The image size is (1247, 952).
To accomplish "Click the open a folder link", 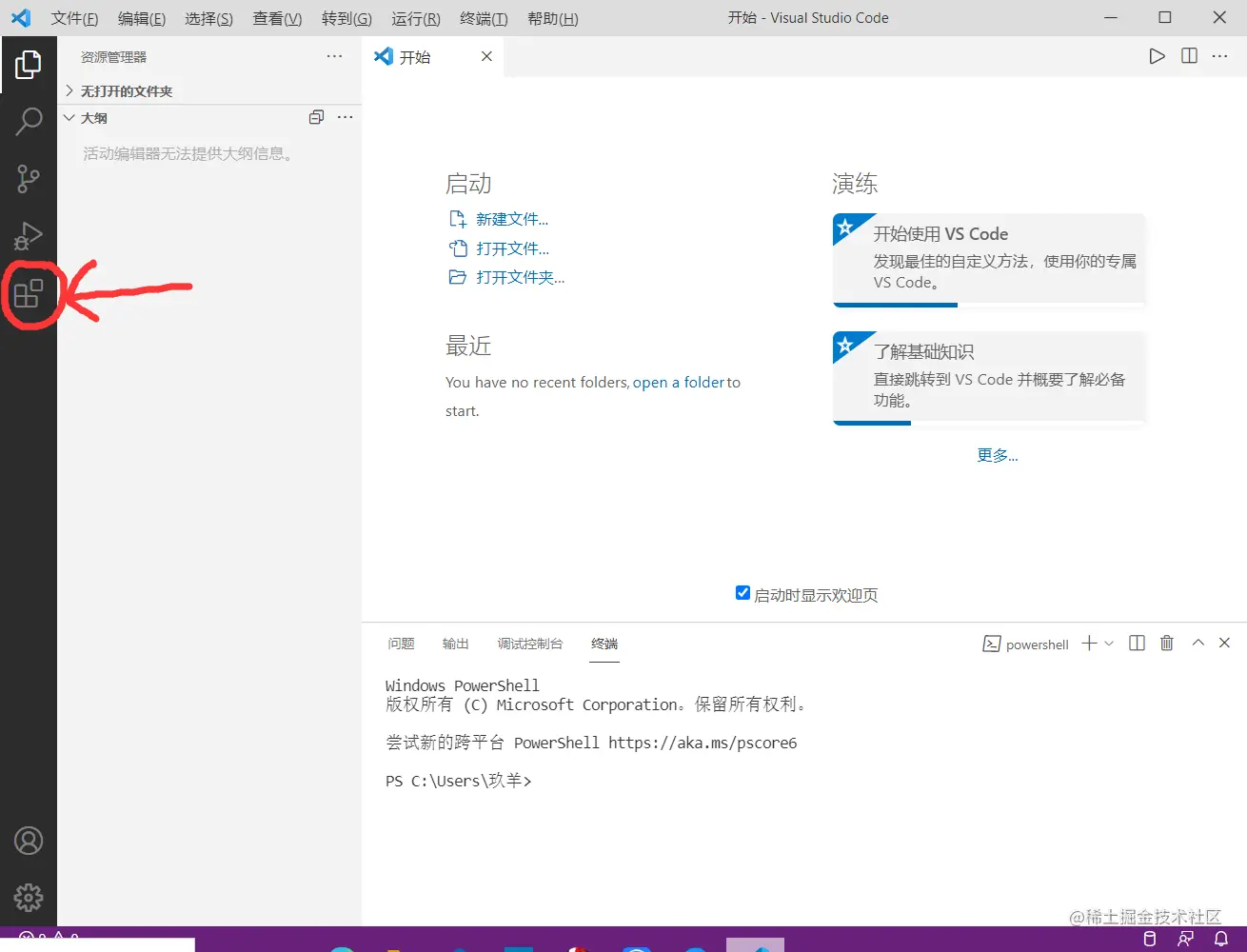I will pyautogui.click(x=679, y=382).
